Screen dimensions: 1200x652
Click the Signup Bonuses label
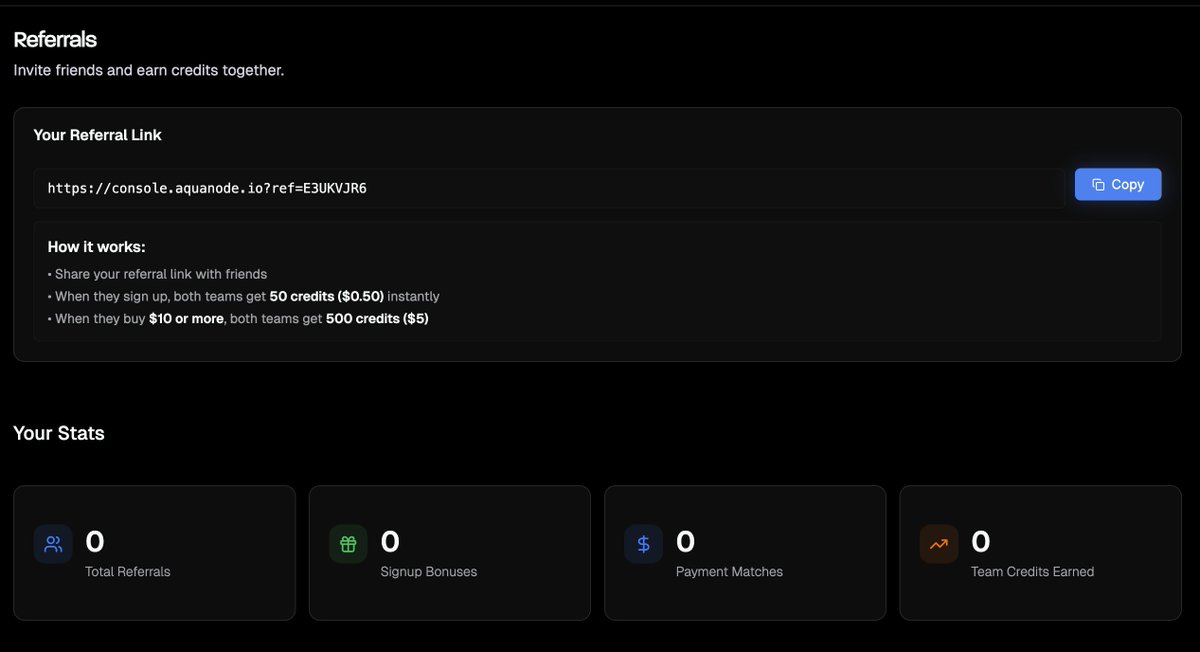(429, 572)
